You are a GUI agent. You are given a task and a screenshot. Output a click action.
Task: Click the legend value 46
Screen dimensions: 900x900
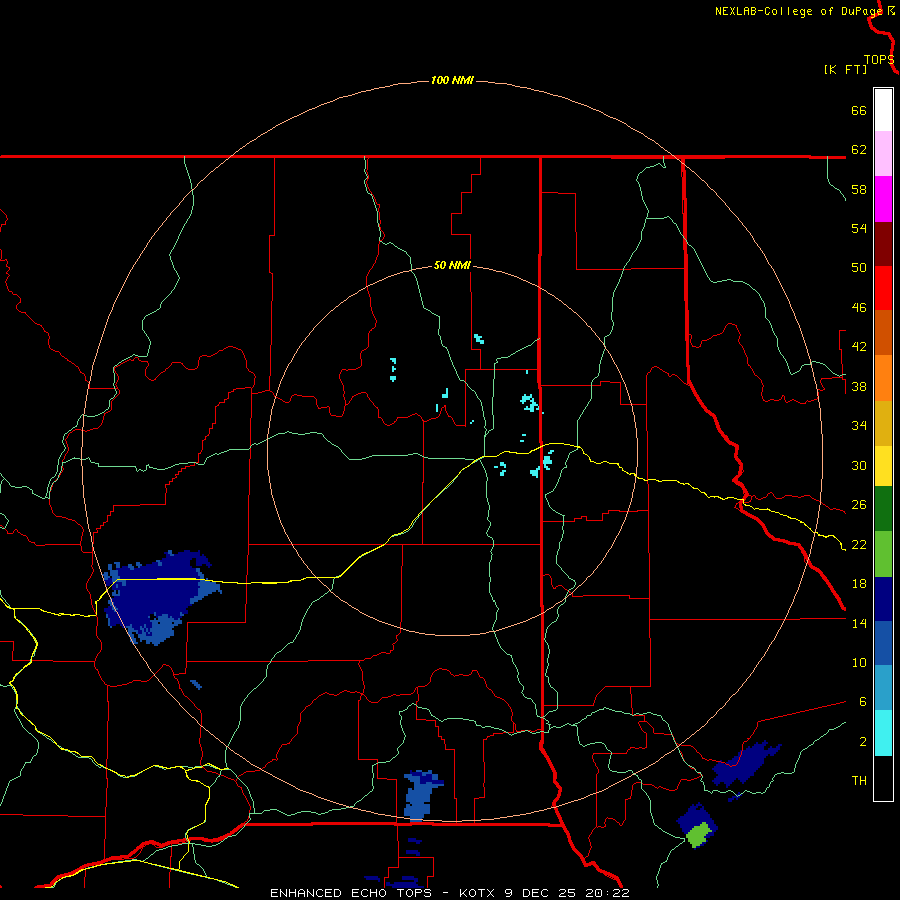point(859,308)
